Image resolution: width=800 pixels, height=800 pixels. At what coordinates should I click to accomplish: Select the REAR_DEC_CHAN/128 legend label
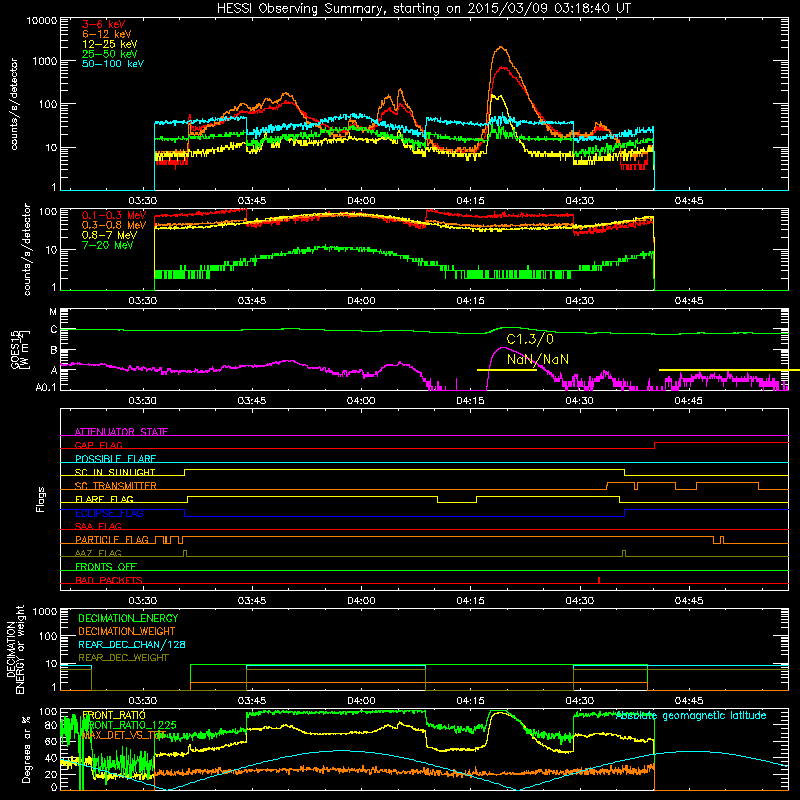pyautogui.click(x=132, y=644)
